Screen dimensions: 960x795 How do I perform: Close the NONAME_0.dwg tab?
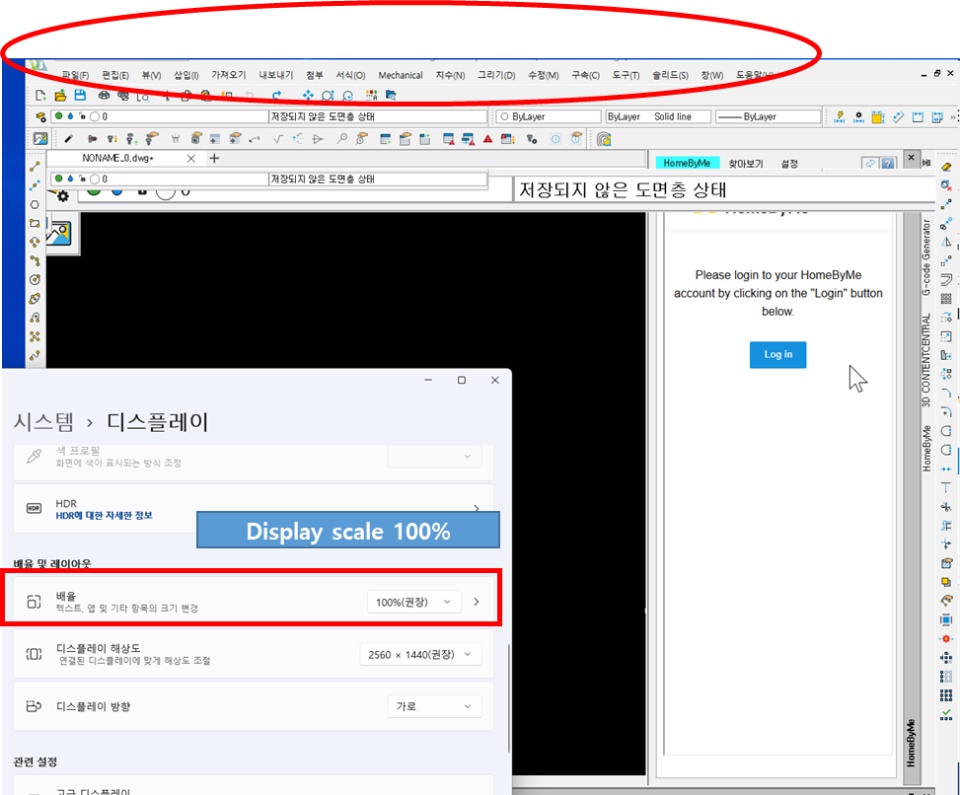pos(191,159)
